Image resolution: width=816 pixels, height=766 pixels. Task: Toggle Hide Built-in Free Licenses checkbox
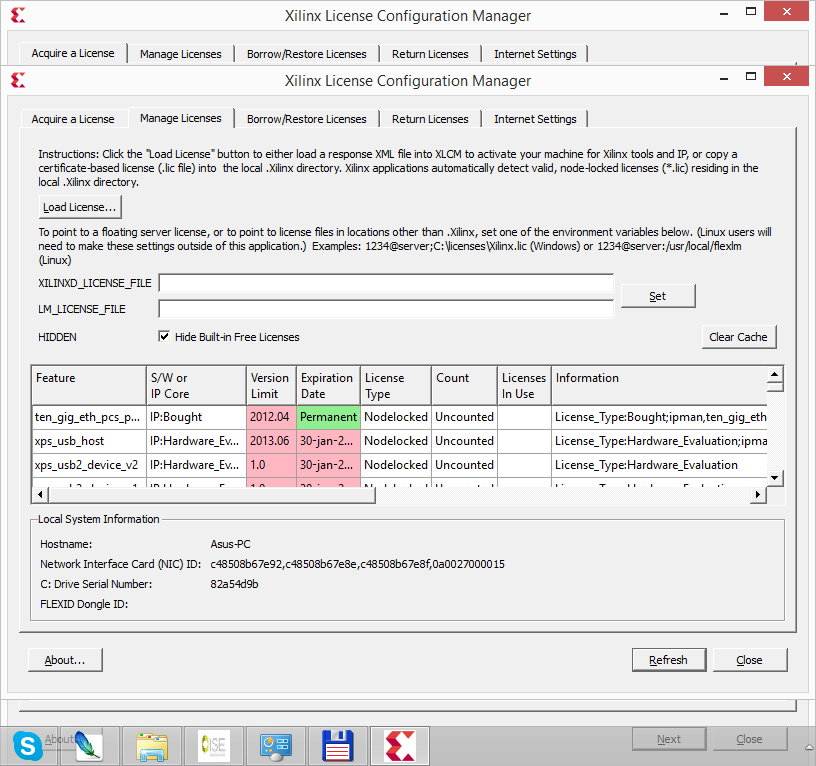pyautogui.click(x=164, y=337)
